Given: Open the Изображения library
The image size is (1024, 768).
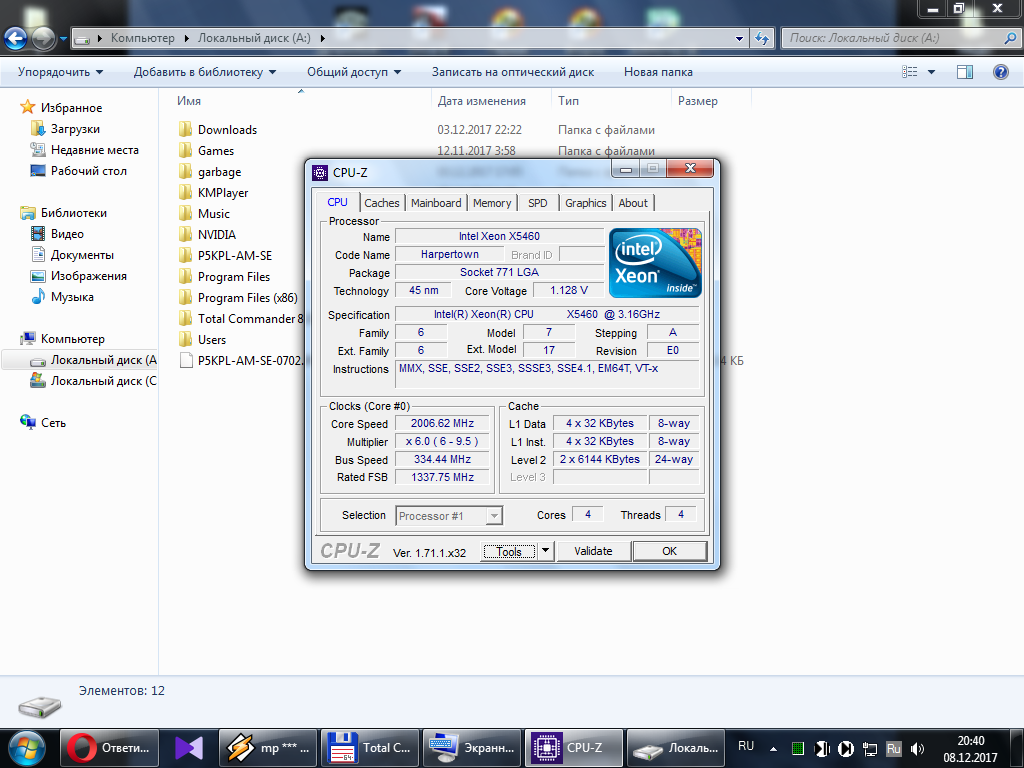Looking at the screenshot, I should [x=89, y=276].
